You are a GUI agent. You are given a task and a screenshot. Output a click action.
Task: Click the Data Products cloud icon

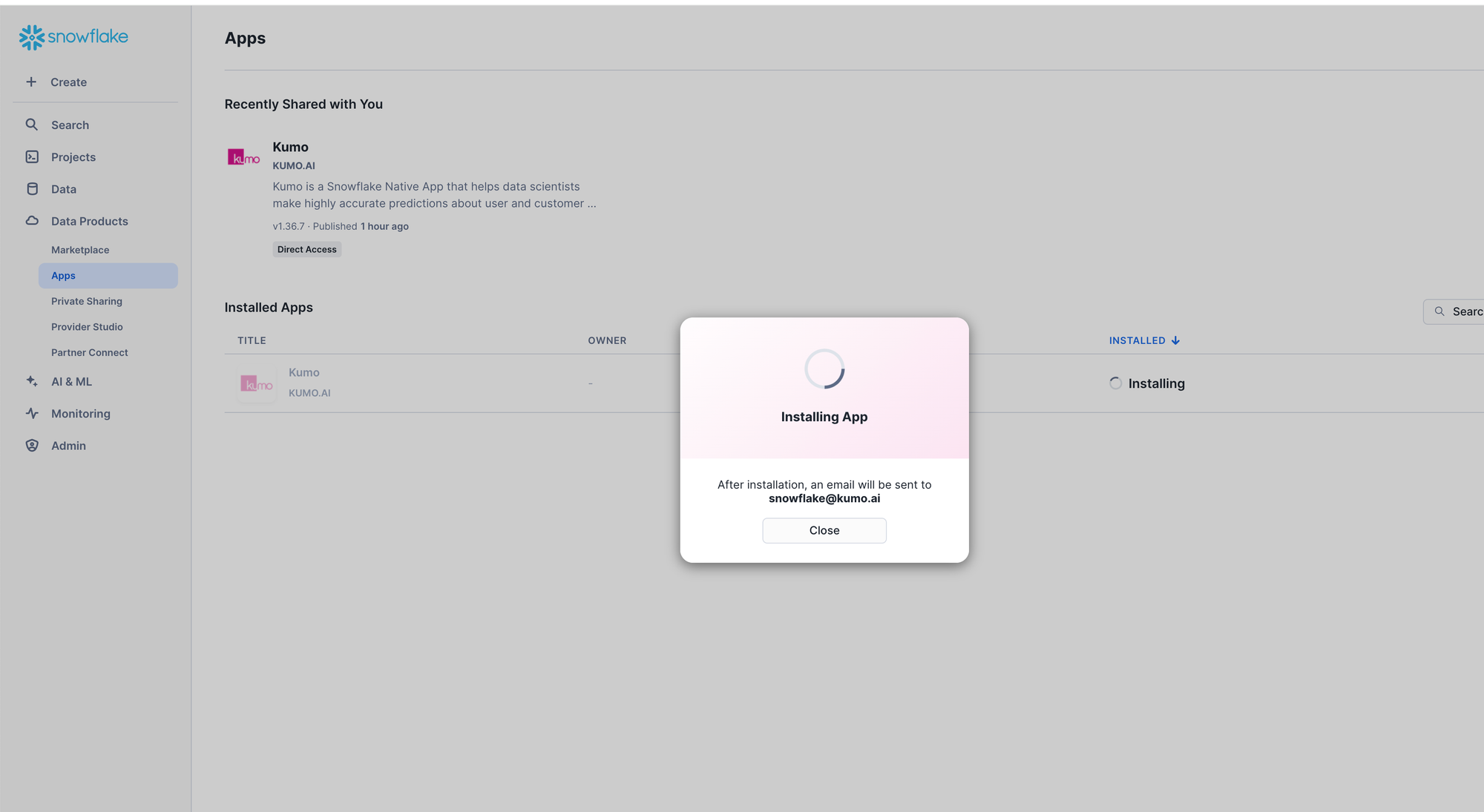32,220
